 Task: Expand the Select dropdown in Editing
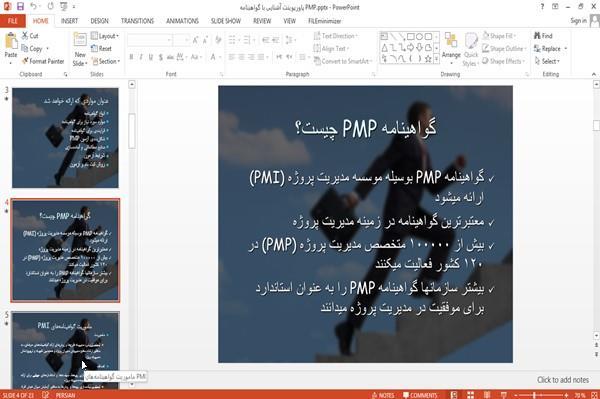pos(547,61)
